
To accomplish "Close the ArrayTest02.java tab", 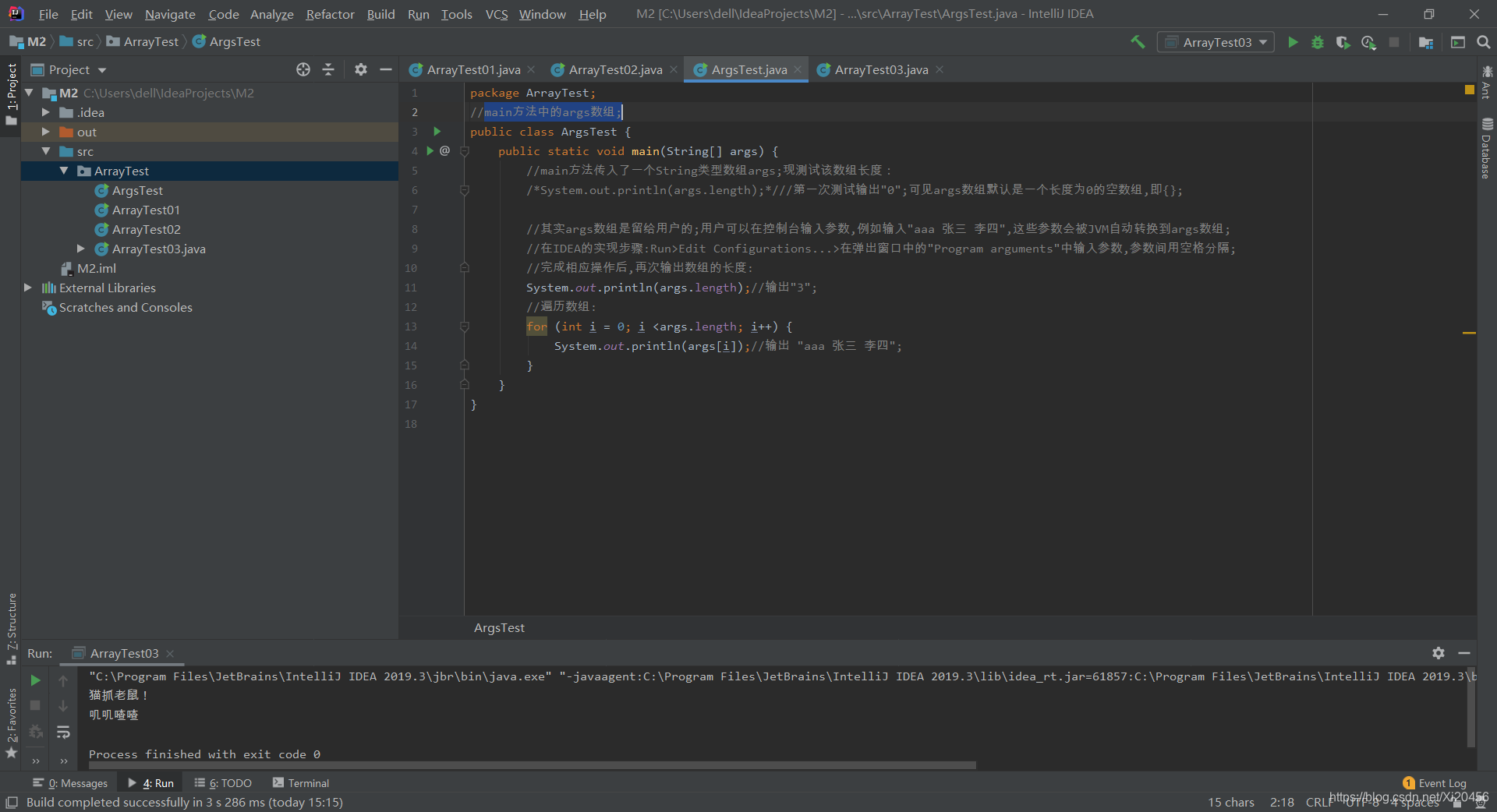I will tap(674, 69).
